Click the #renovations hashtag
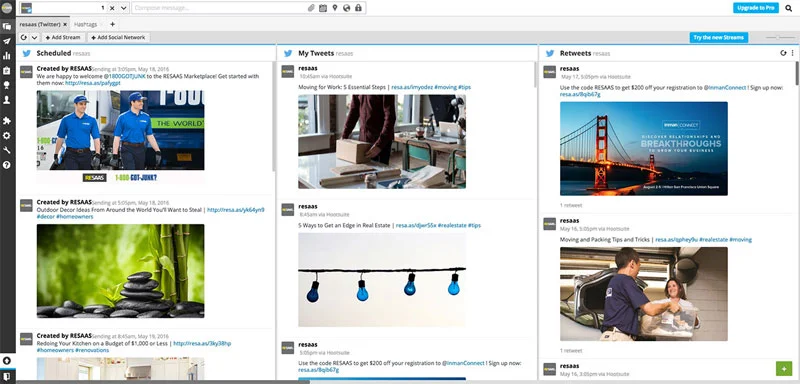This screenshot has width=800, height=384. click(92, 350)
